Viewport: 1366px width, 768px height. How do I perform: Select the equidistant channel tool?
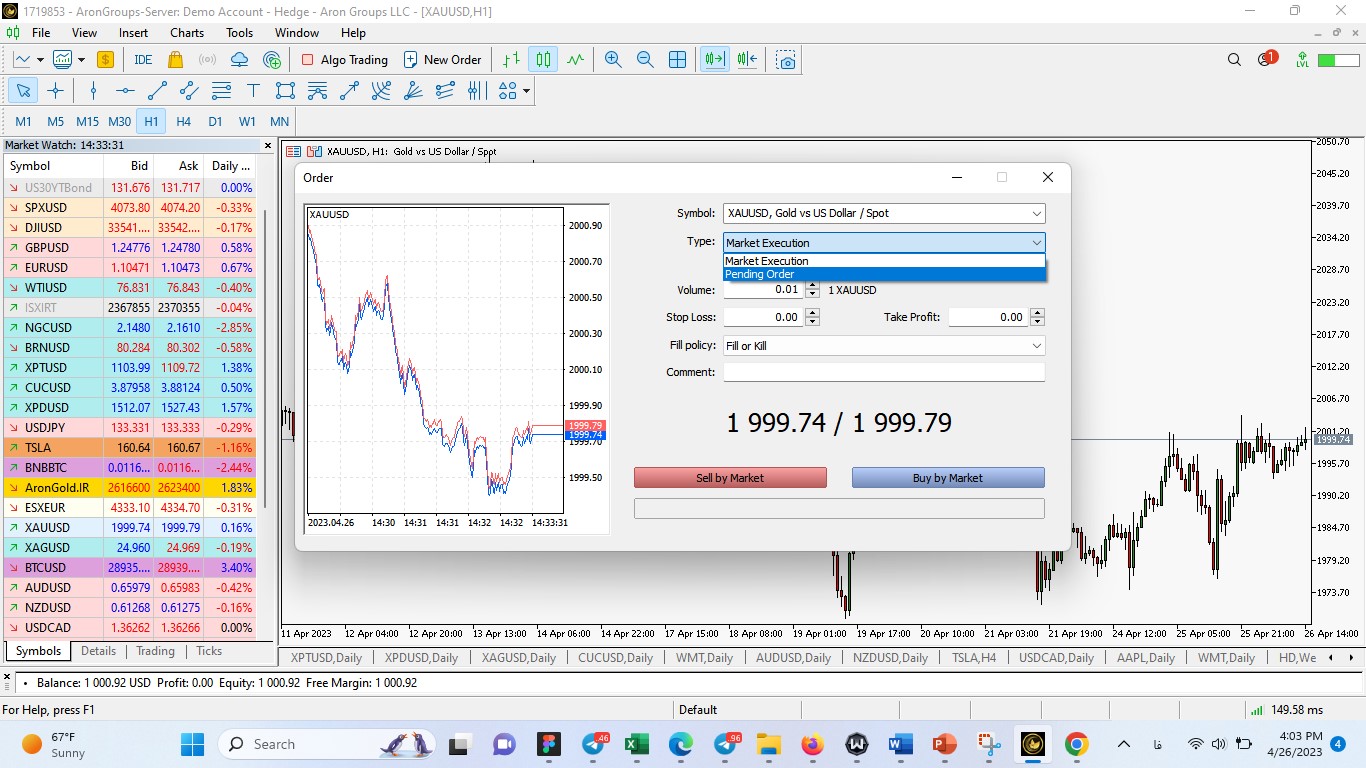pos(189,91)
